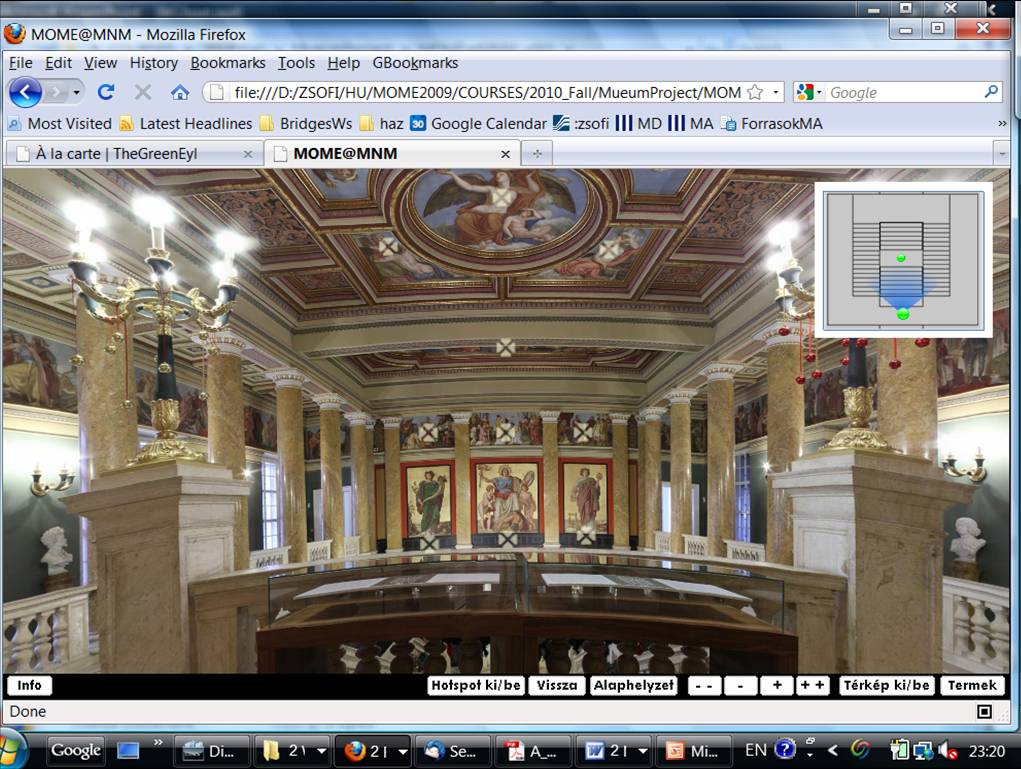Open the frieze hotspot above the left mural

pos(428,432)
